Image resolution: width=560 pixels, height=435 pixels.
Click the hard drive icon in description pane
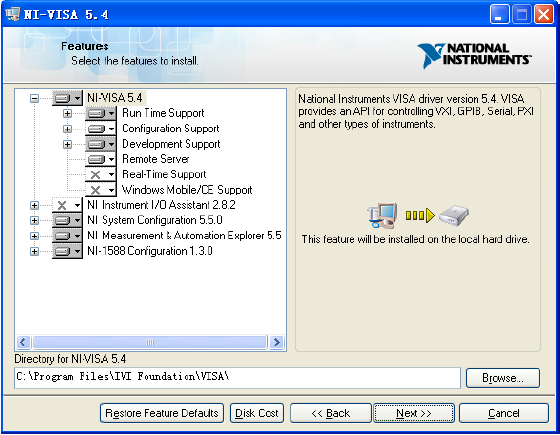[x=454, y=215]
